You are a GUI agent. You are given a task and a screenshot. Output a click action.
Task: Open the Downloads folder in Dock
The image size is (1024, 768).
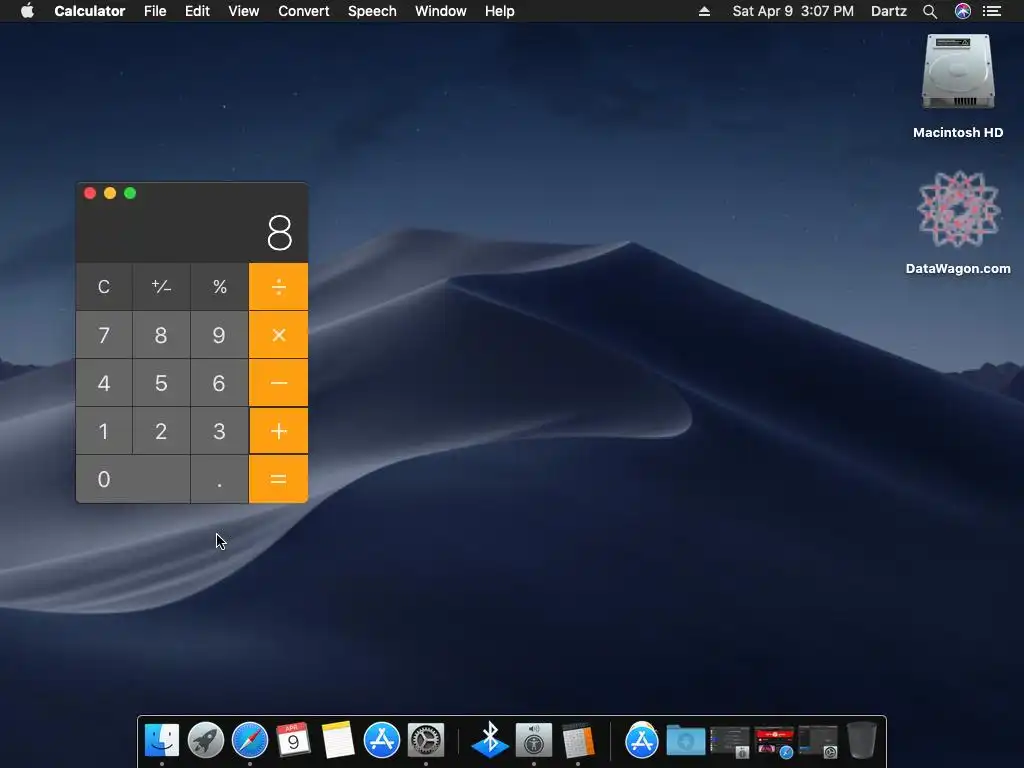tap(685, 742)
